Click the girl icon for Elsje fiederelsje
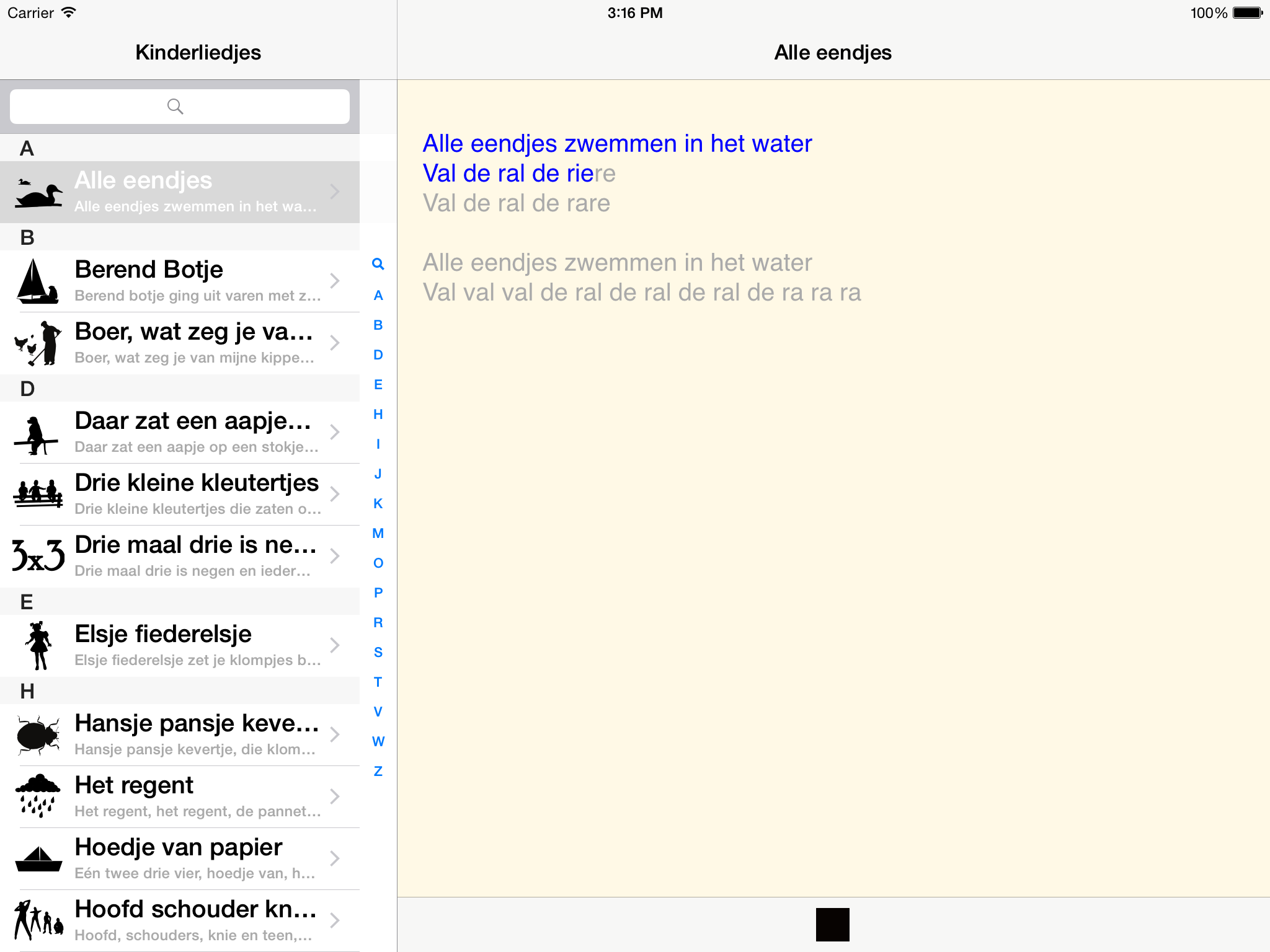This screenshot has width=1270, height=952. (38, 646)
